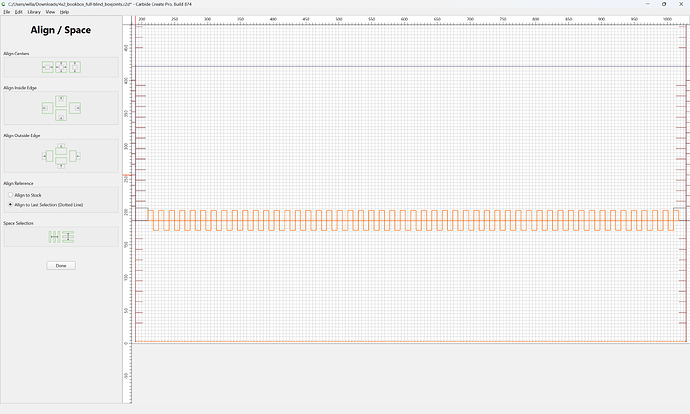The height and width of the screenshot is (414, 690).
Task: Space selection evenly horizontally
Action: 54,237
